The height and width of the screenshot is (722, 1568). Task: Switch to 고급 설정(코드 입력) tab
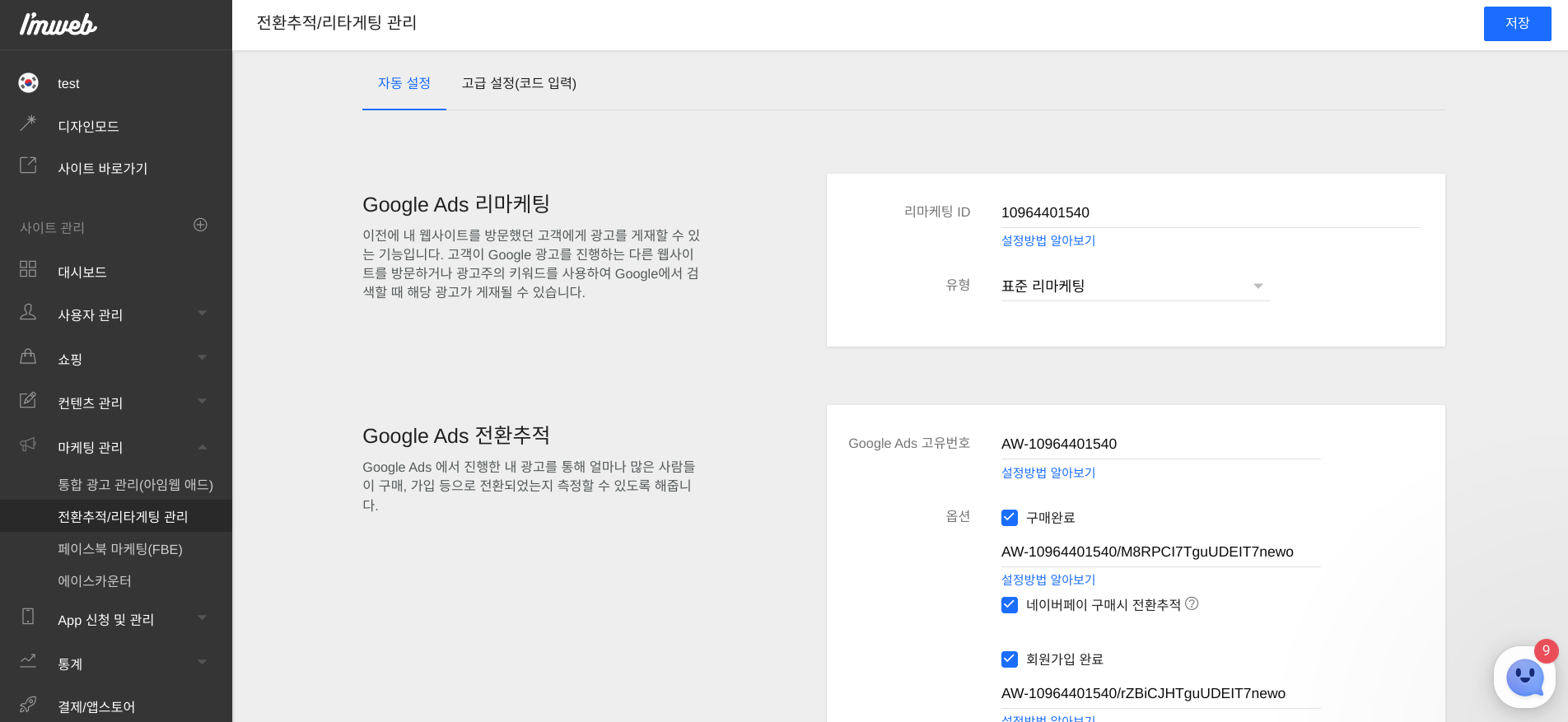519,83
